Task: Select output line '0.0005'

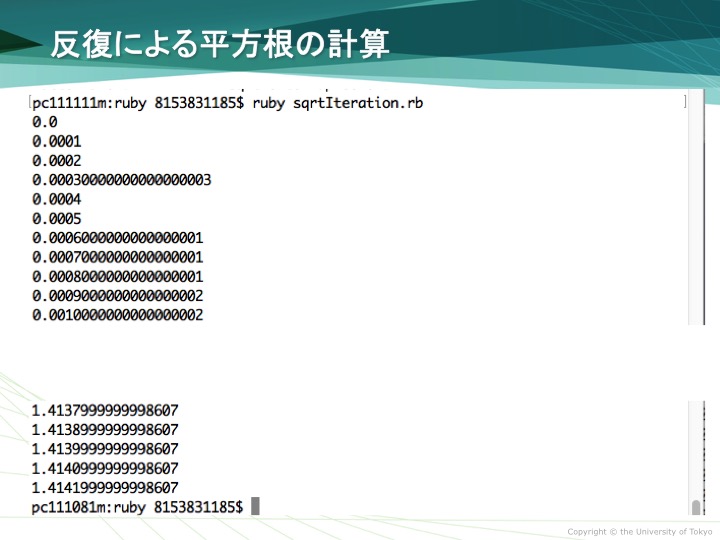Action: [56, 219]
